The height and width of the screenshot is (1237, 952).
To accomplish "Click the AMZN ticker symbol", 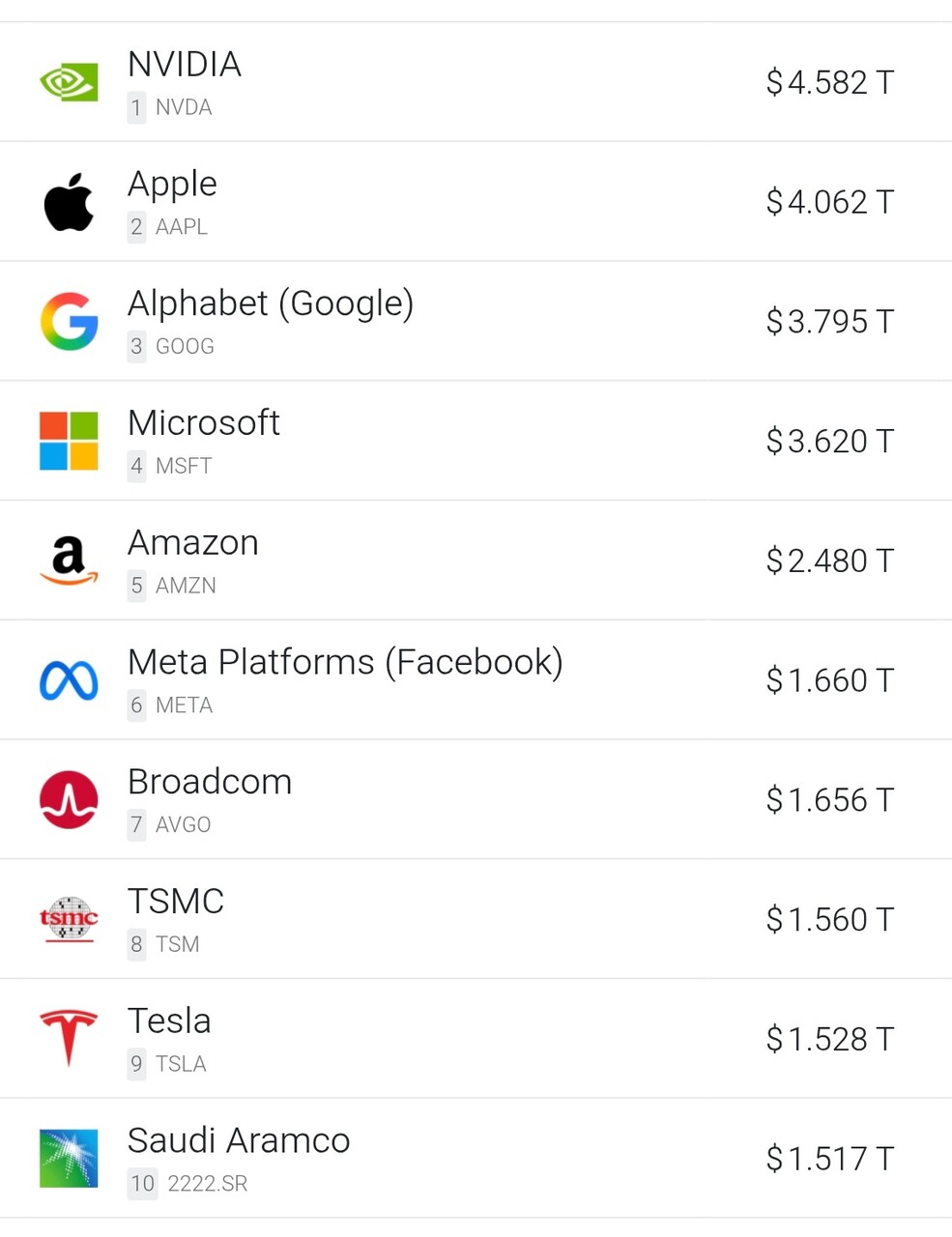I will tap(186, 586).
